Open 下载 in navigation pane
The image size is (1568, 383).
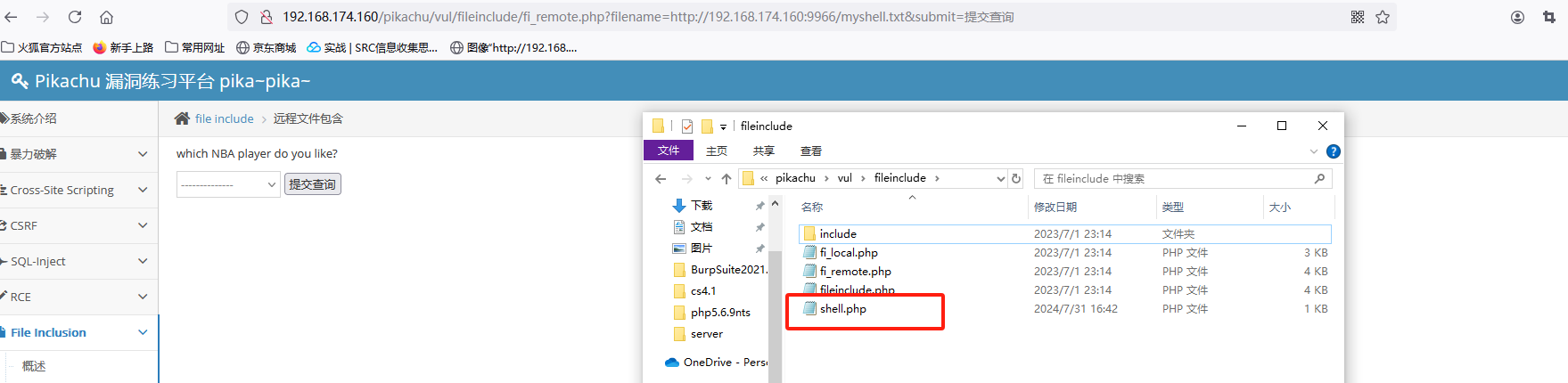702,205
